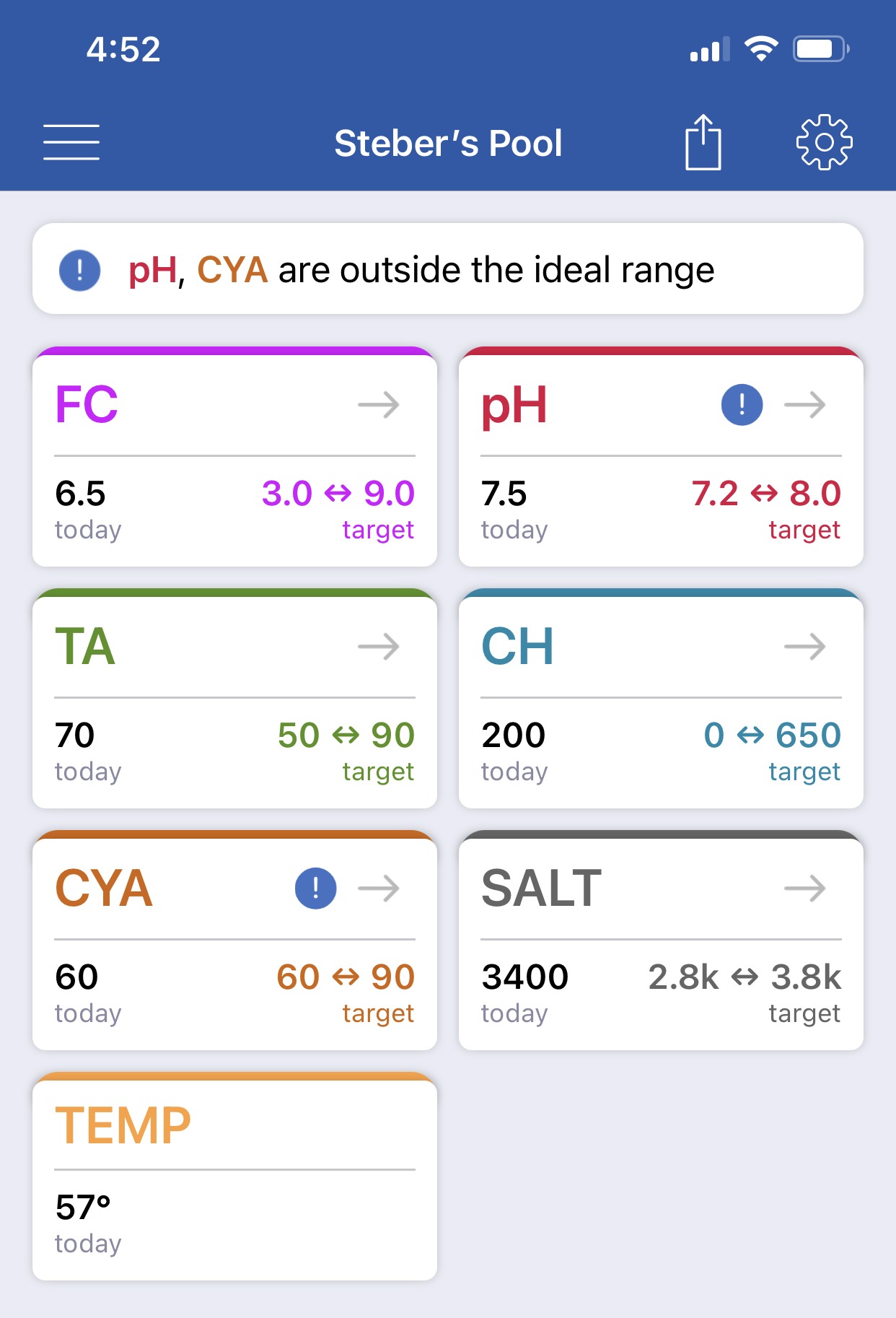The image size is (896, 1318).
Task: Tap the pH warning exclamation icon
Action: pos(742,405)
